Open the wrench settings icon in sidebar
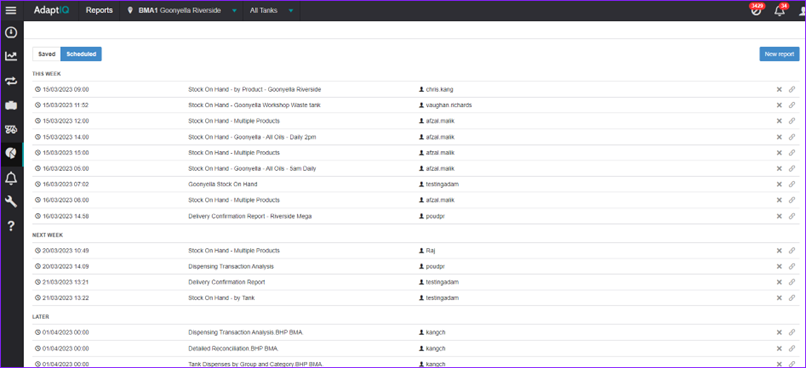The height and width of the screenshot is (368, 806). (x=11, y=201)
